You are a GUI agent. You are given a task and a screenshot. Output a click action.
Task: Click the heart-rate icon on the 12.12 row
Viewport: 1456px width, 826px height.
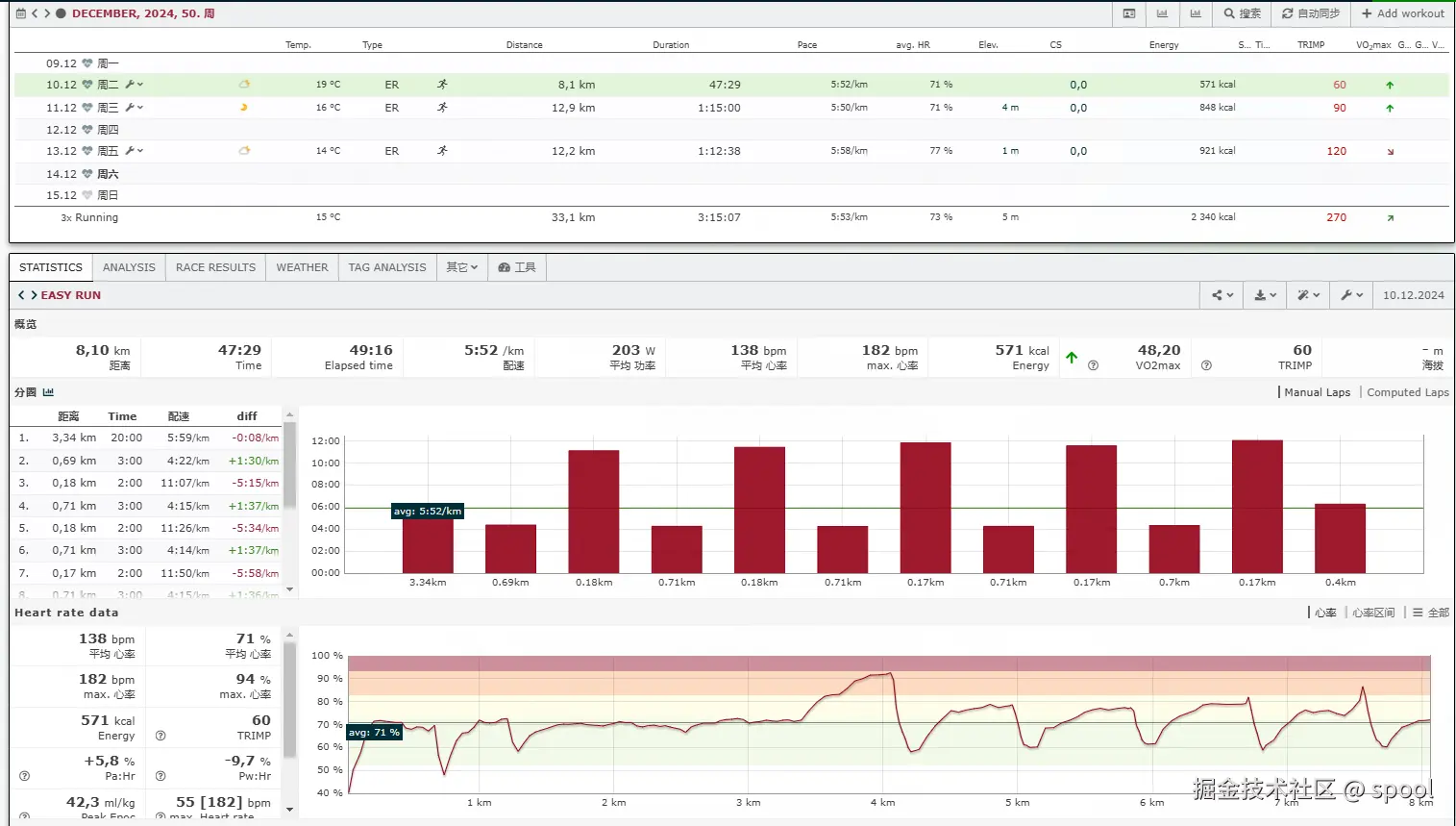tap(87, 130)
